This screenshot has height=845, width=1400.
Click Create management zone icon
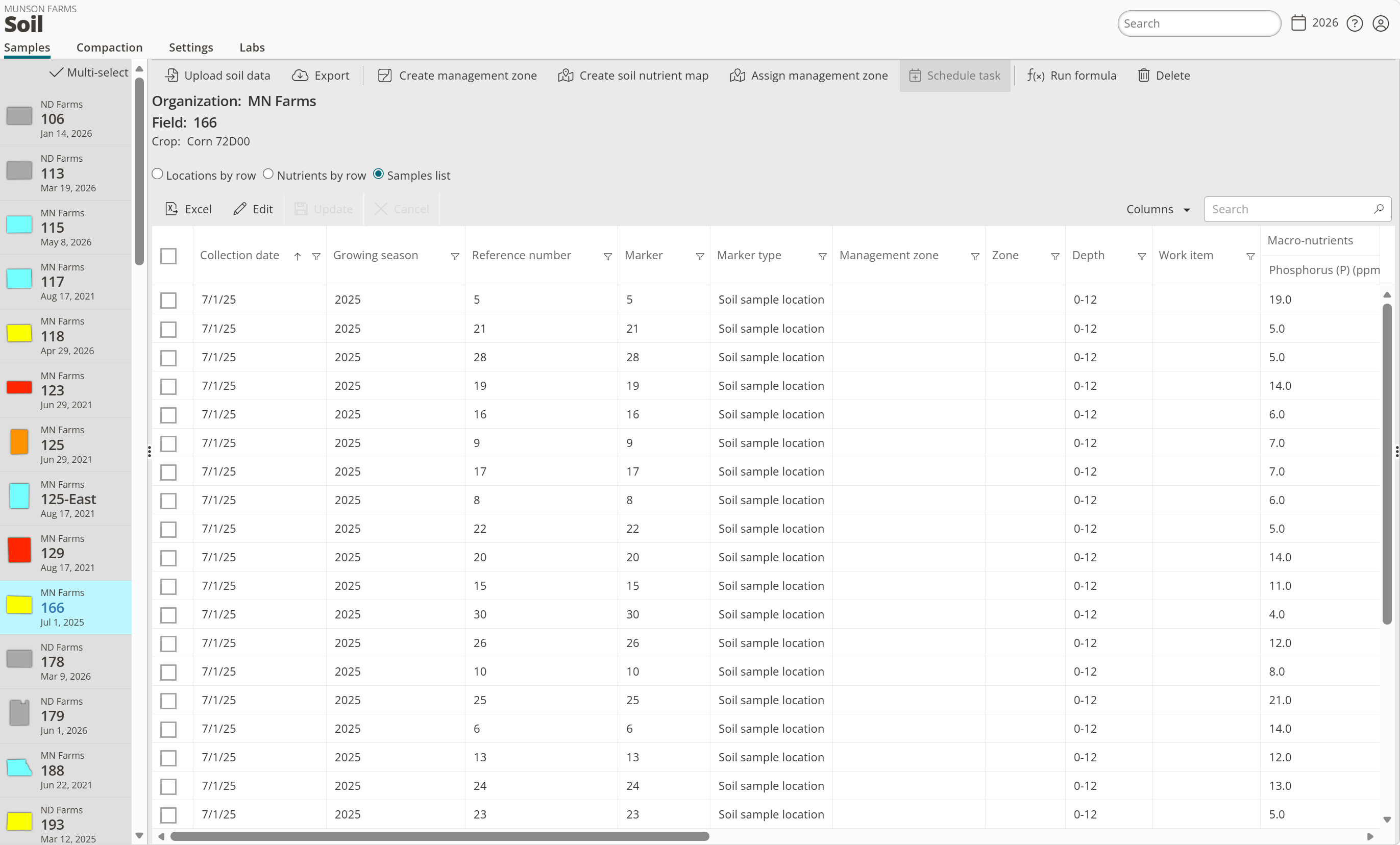click(385, 76)
